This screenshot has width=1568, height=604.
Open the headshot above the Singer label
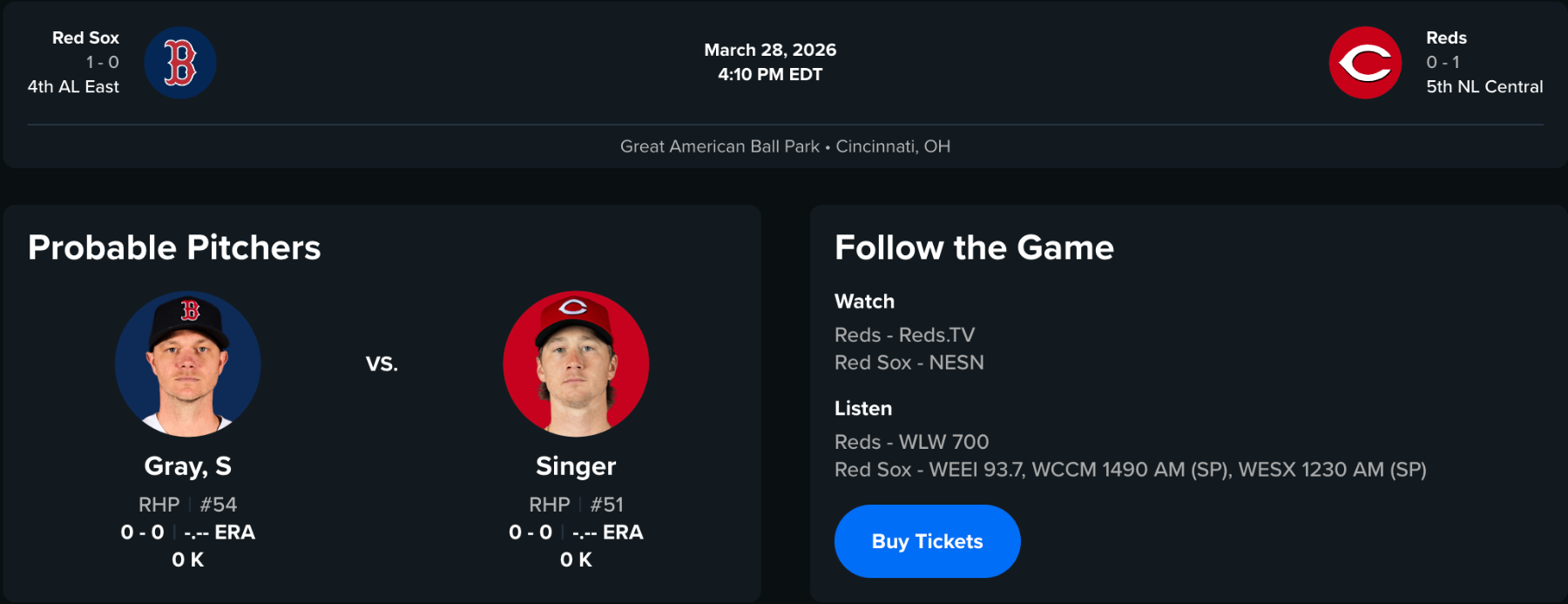pyautogui.click(x=576, y=363)
